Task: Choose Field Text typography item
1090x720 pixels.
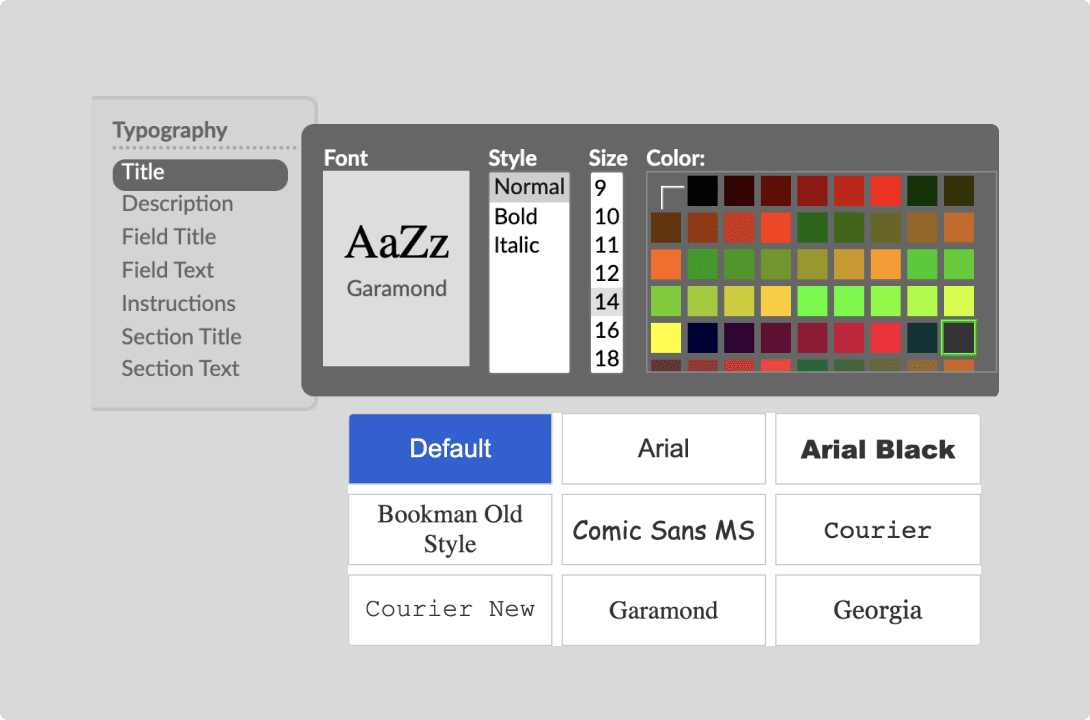Action: click(x=168, y=270)
